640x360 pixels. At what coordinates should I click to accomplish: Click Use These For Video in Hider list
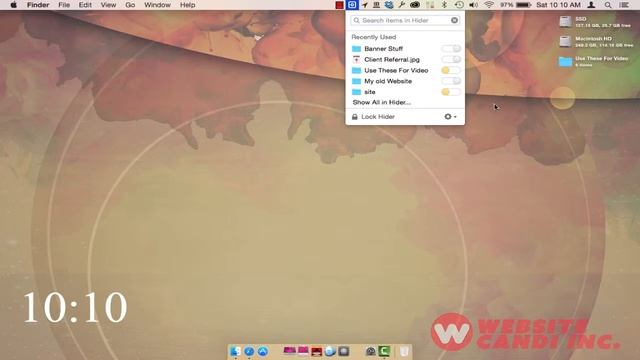(396, 70)
